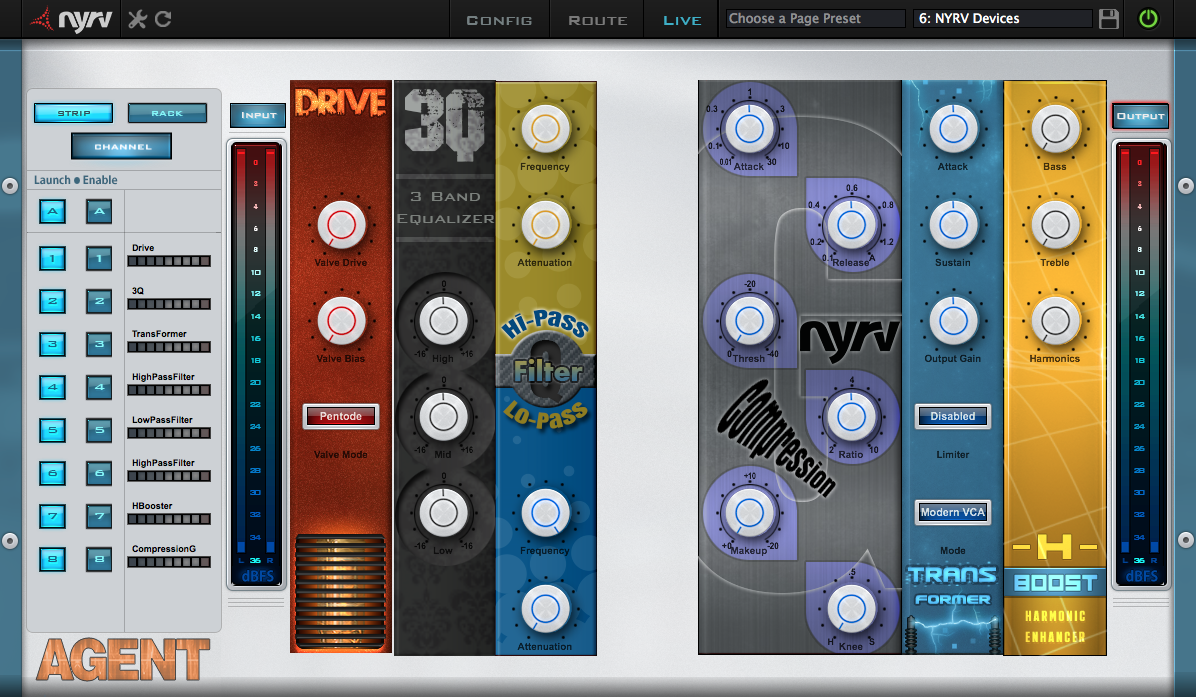Screen dimensions: 1196x697
Task: Click the TransFormer Attack knob
Action: [953, 129]
